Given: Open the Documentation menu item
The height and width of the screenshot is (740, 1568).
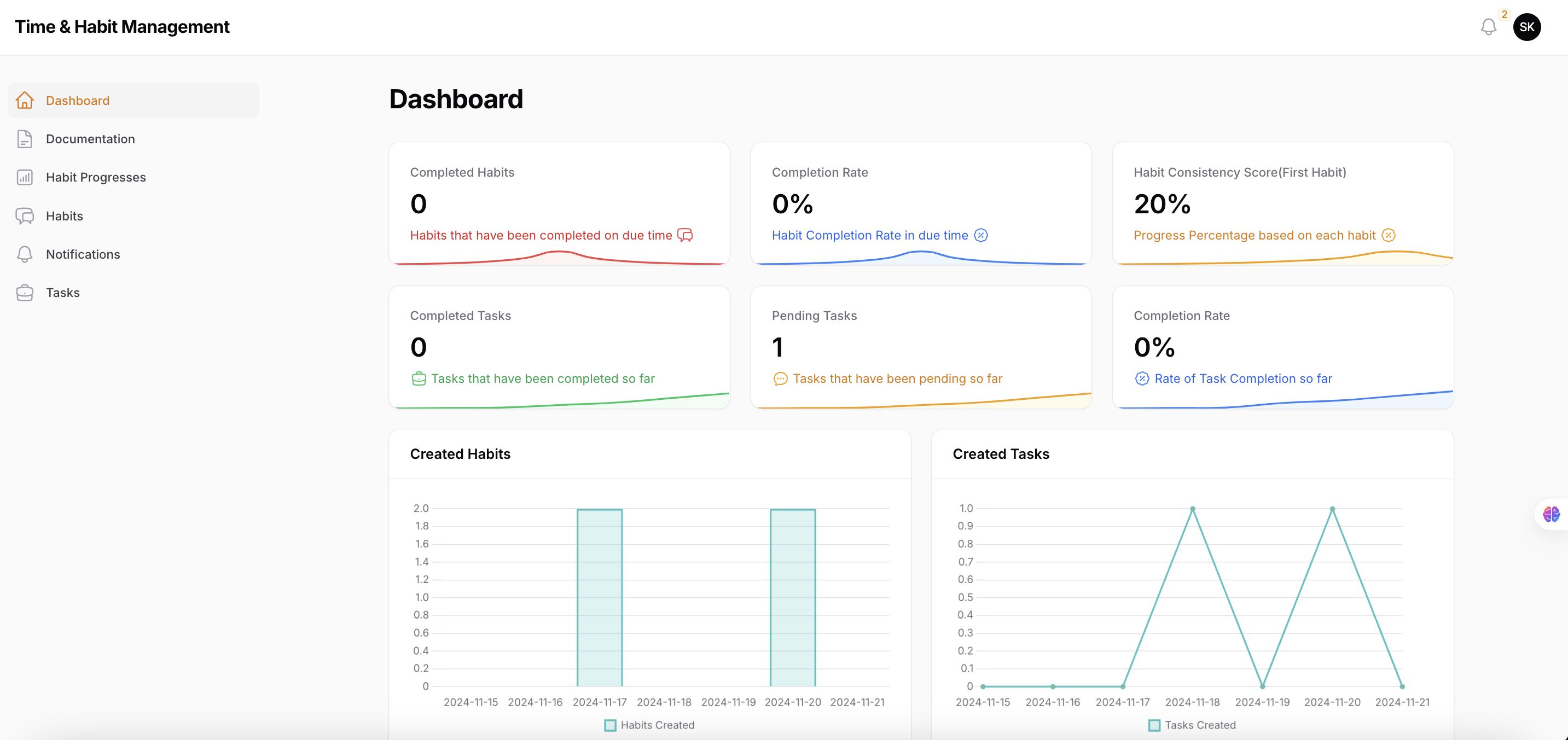Looking at the screenshot, I should coord(90,139).
